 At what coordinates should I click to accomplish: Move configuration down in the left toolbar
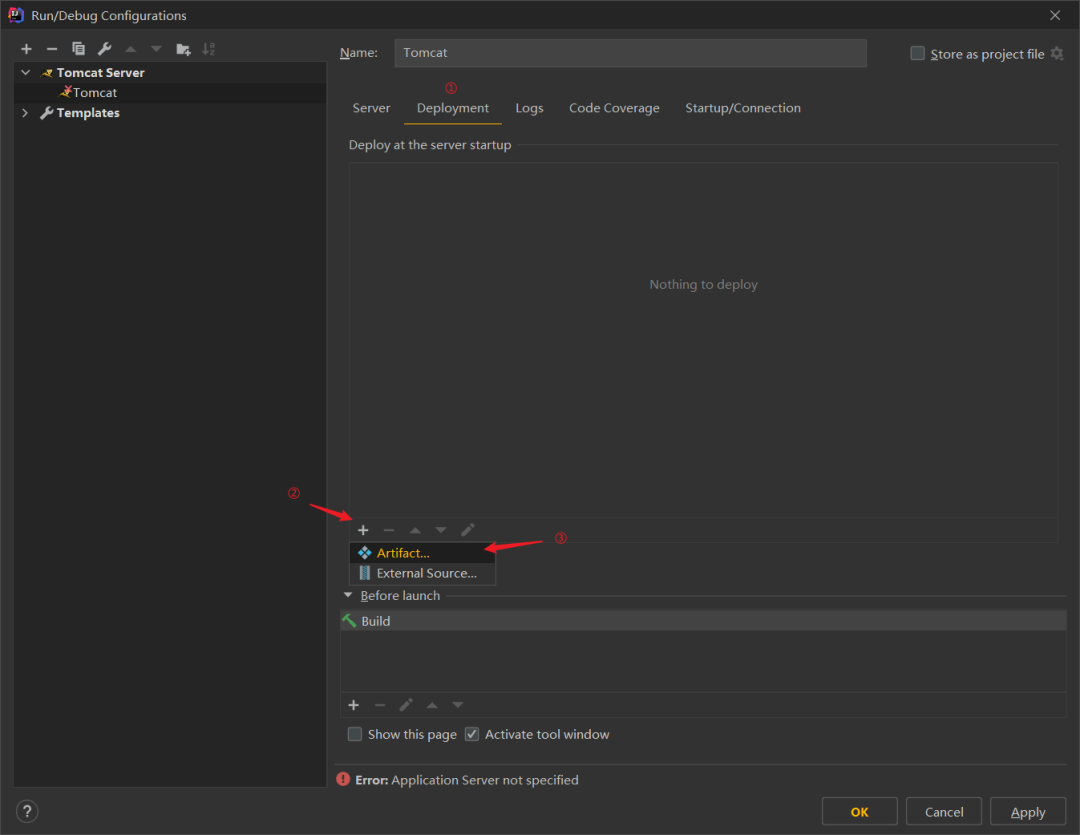point(156,49)
